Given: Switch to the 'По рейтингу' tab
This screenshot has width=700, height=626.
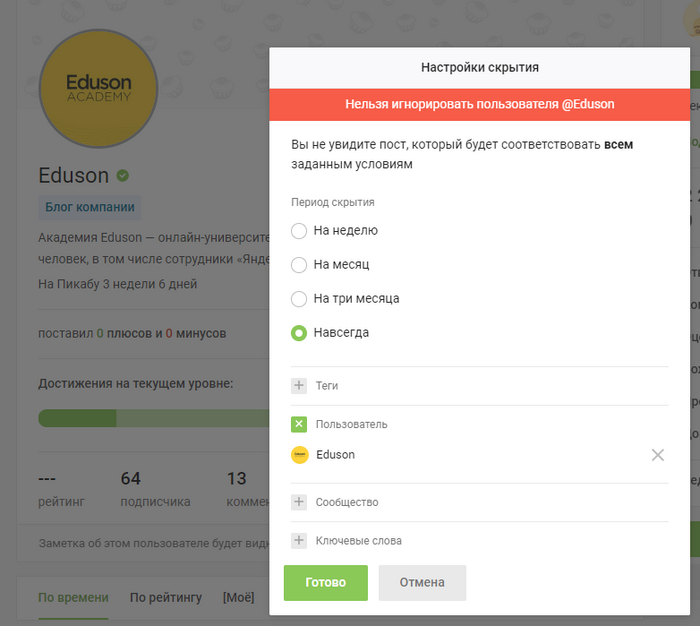Looking at the screenshot, I should pyautogui.click(x=166, y=597).
